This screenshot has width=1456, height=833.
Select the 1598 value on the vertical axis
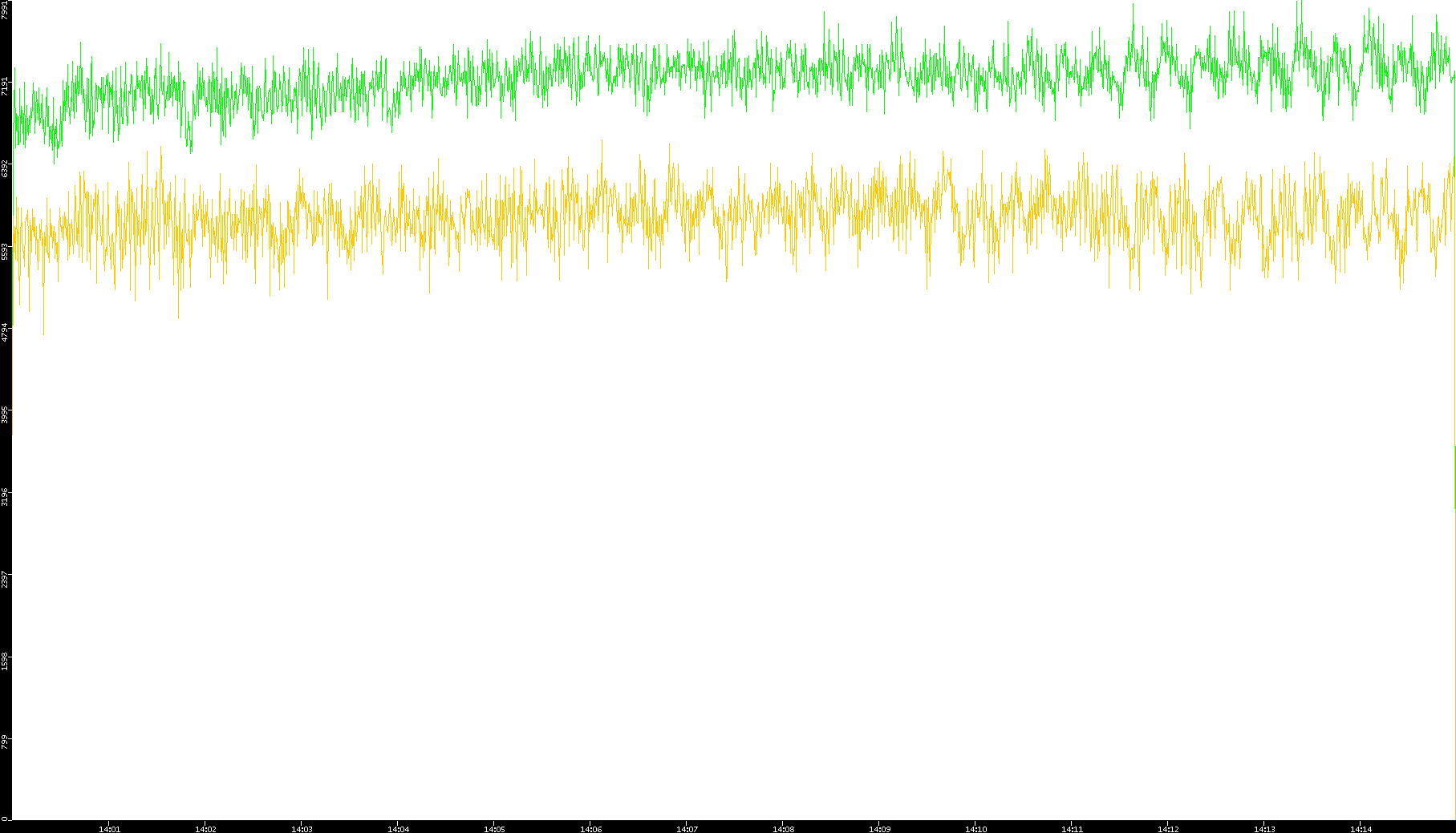5,661
